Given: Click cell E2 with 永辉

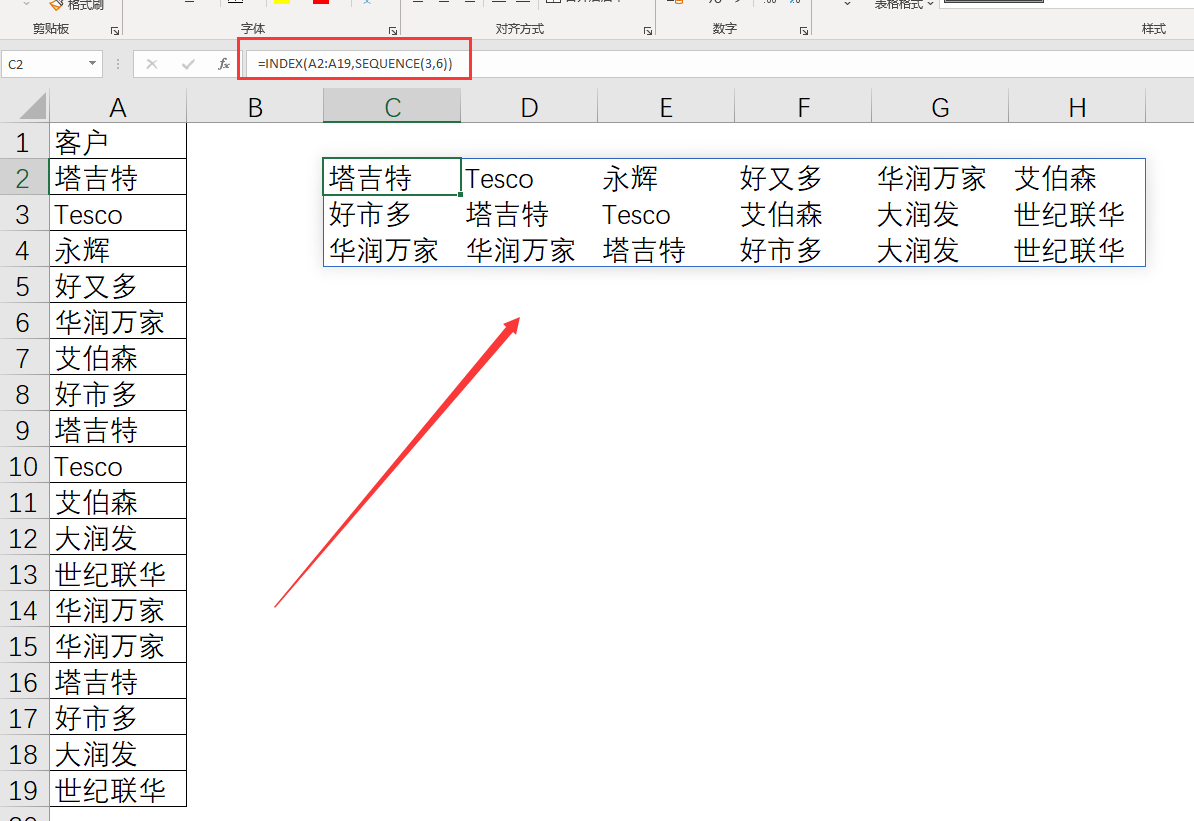Looking at the screenshot, I should [666, 177].
